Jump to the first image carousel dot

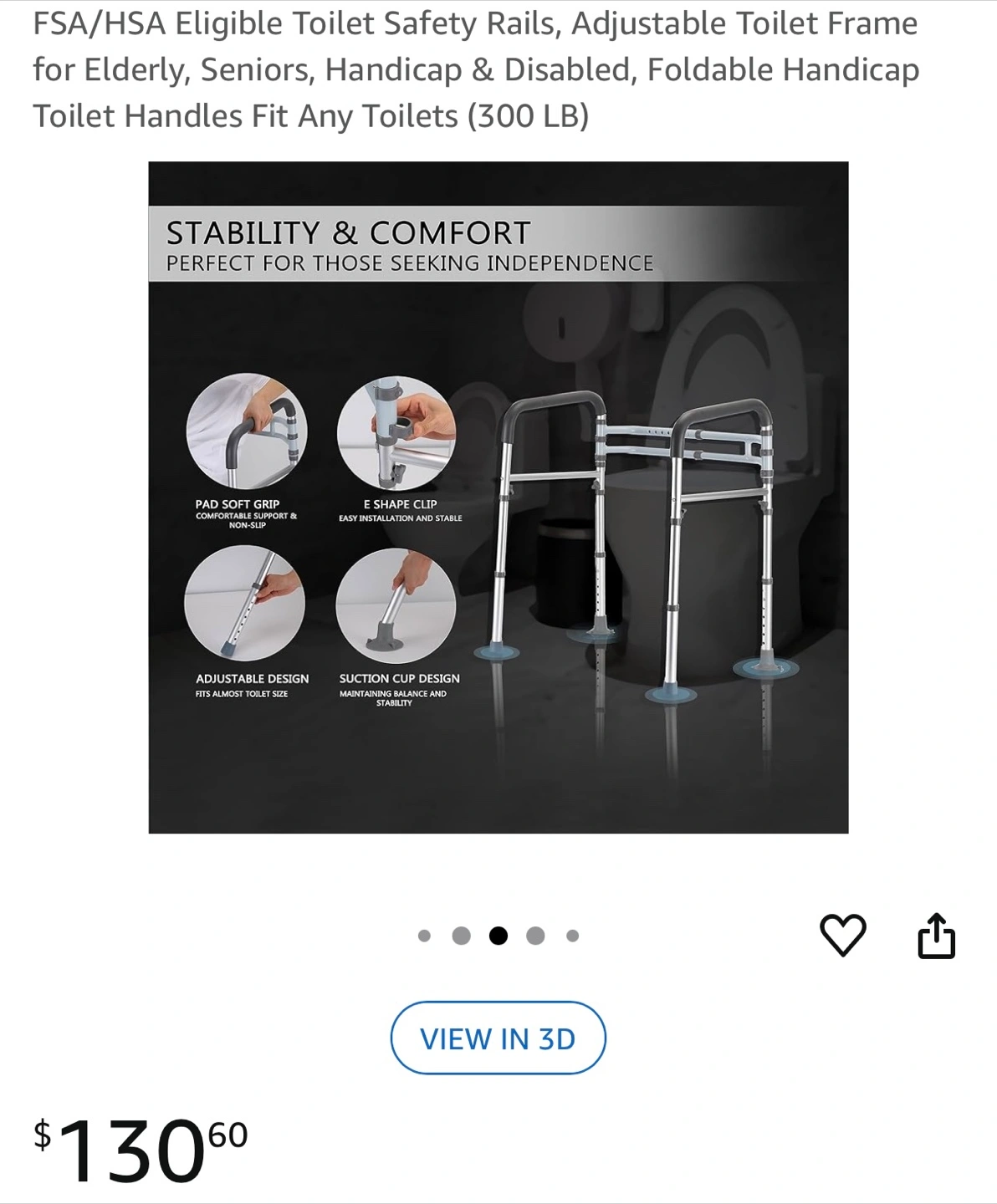tap(424, 936)
